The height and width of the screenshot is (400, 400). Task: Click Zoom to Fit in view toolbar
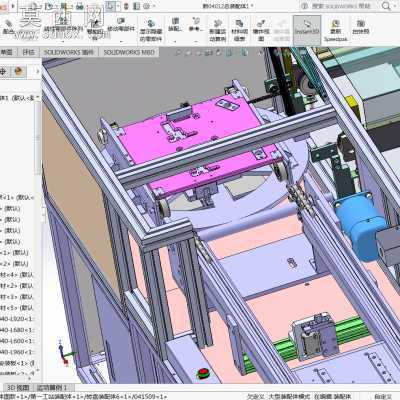coord(179,52)
